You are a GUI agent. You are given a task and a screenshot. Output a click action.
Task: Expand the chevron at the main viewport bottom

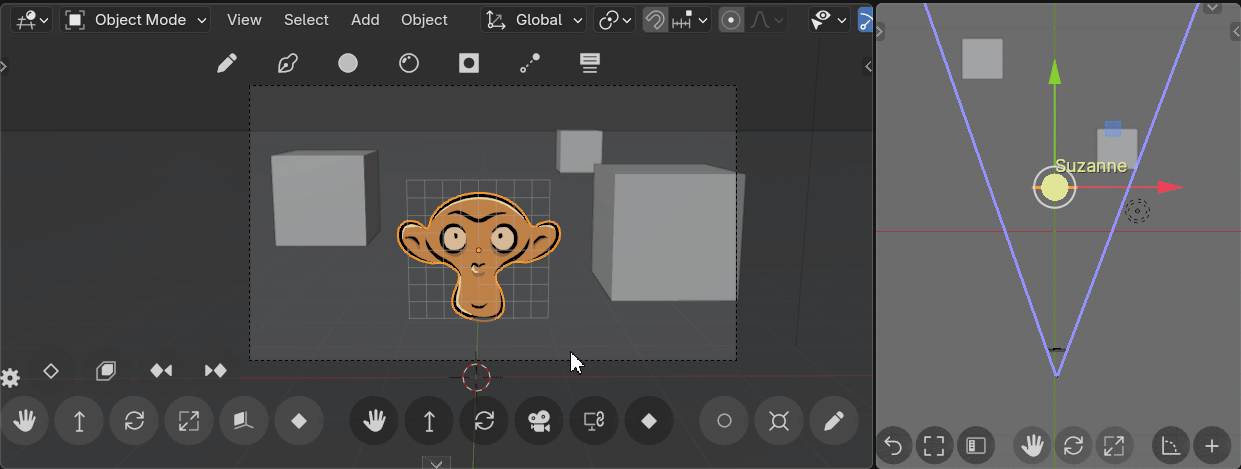[x=435, y=462]
